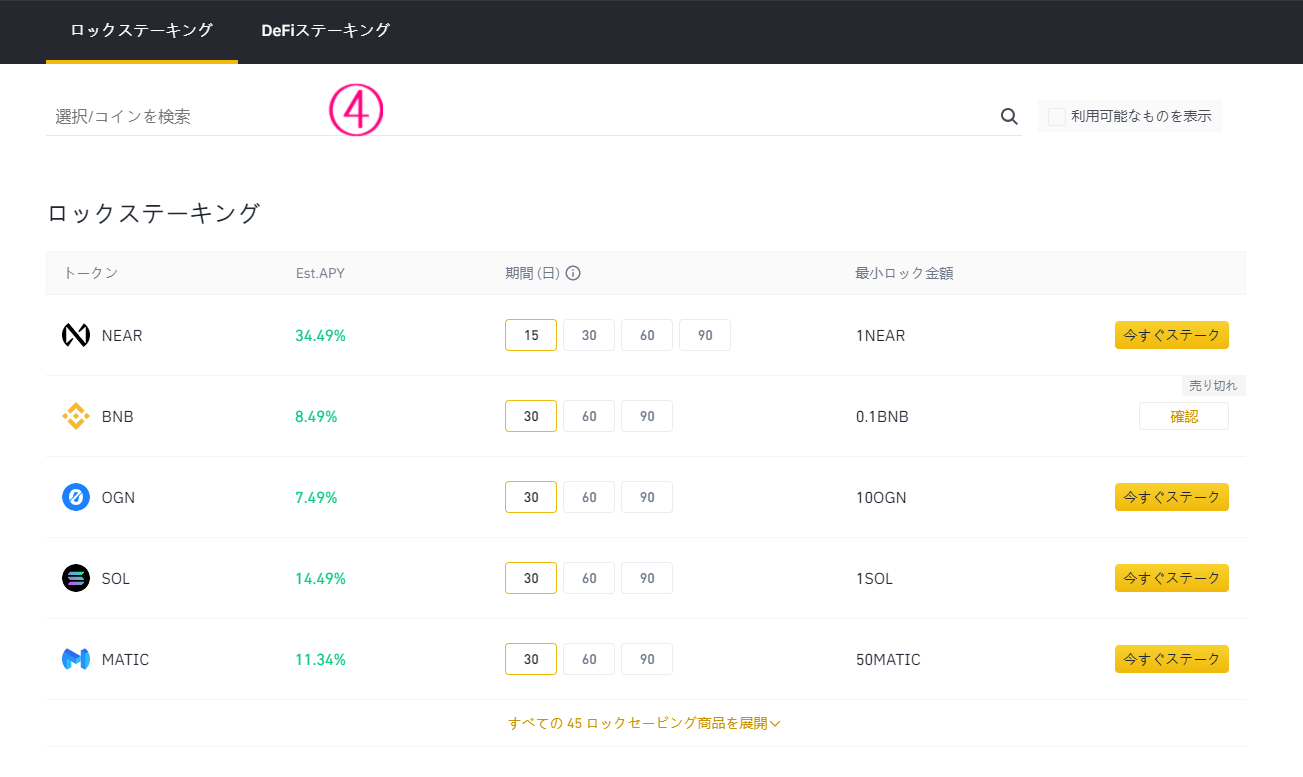Click the 1NEAR minimum lock amount
This screenshot has width=1303, height=777.
(880, 336)
